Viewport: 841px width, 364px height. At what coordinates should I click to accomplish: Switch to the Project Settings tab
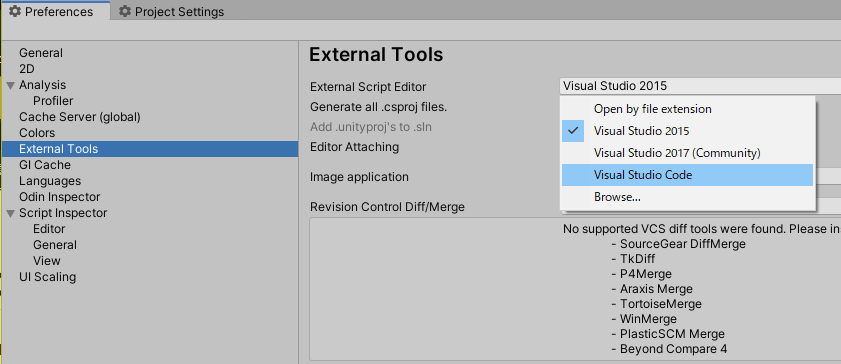(x=171, y=11)
